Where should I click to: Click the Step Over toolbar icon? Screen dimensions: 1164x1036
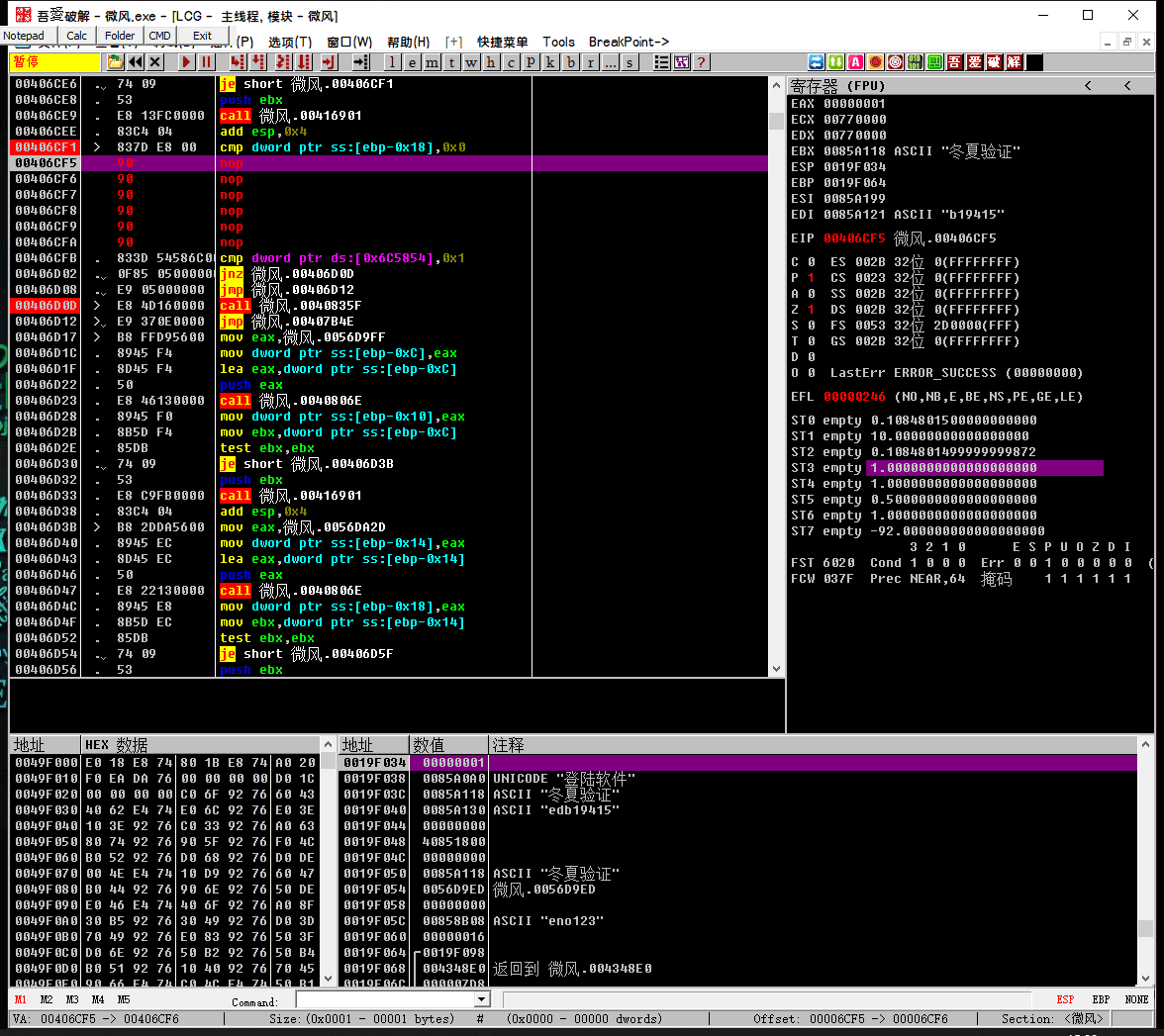click(x=257, y=62)
